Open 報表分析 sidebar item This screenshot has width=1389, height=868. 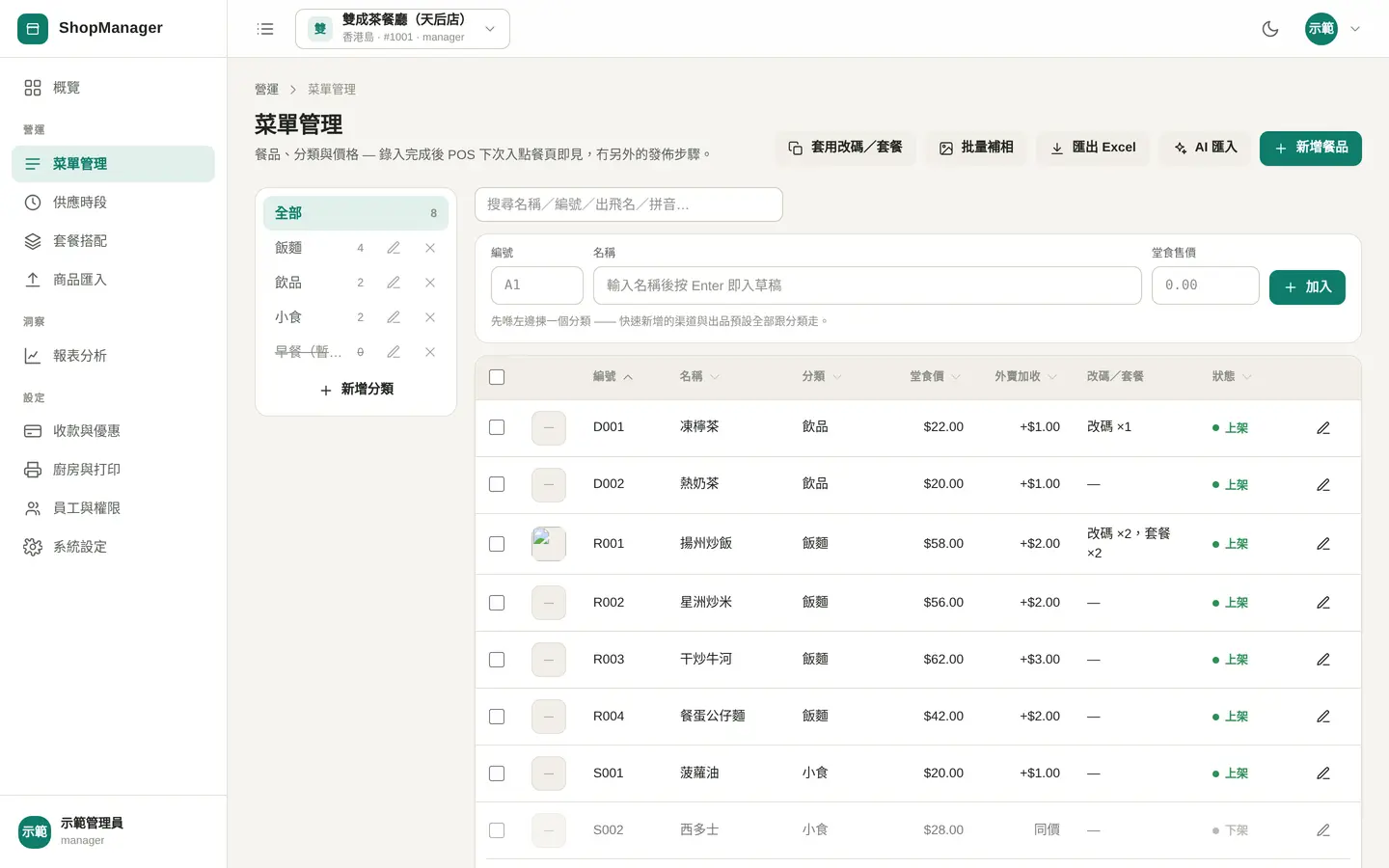(x=113, y=356)
